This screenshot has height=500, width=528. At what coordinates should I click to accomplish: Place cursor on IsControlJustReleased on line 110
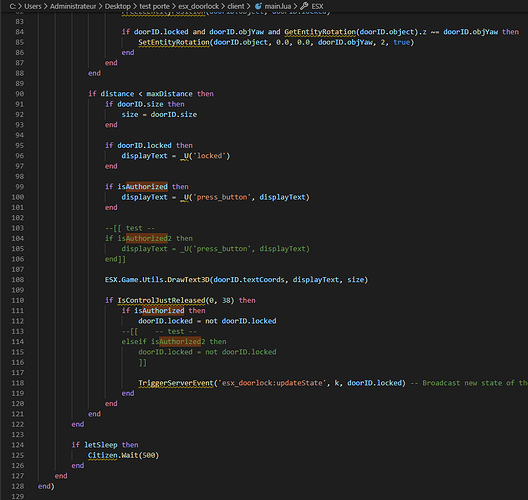coord(161,300)
